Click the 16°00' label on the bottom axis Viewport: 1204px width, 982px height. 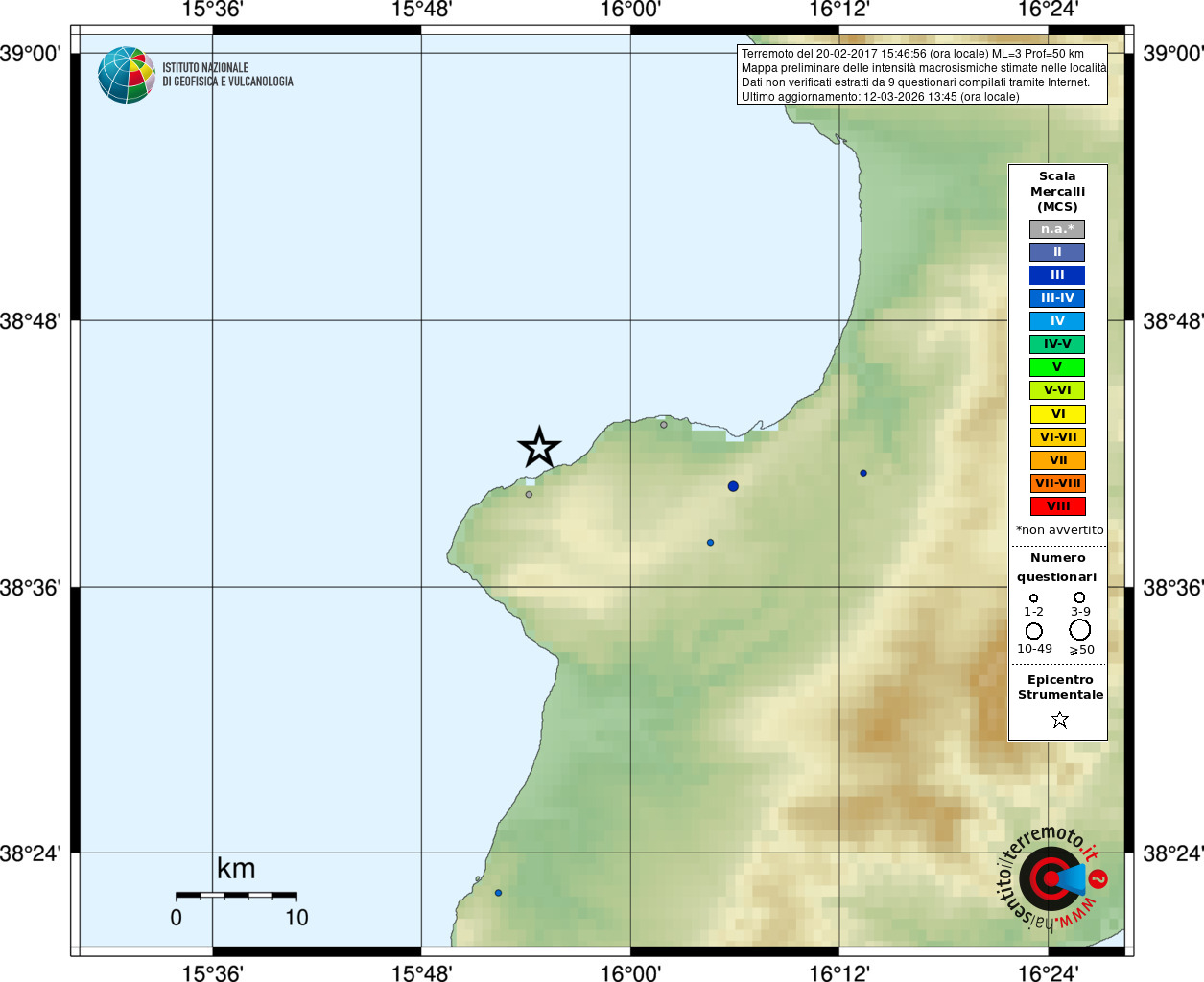point(630,972)
